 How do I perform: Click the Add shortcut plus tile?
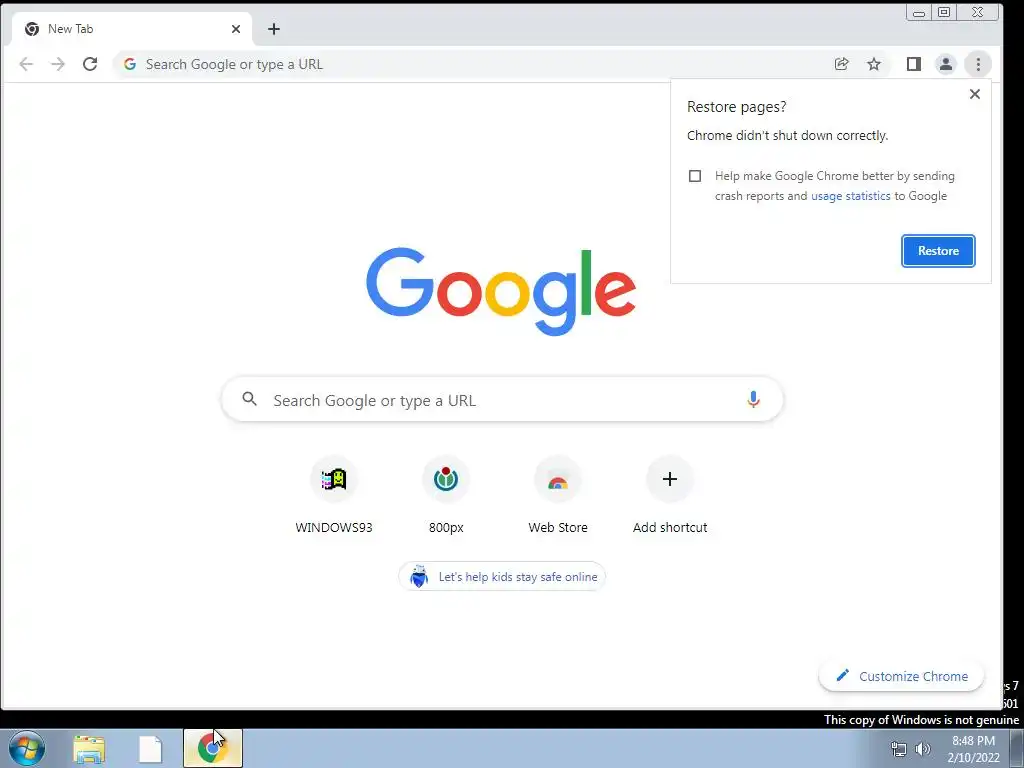point(669,496)
